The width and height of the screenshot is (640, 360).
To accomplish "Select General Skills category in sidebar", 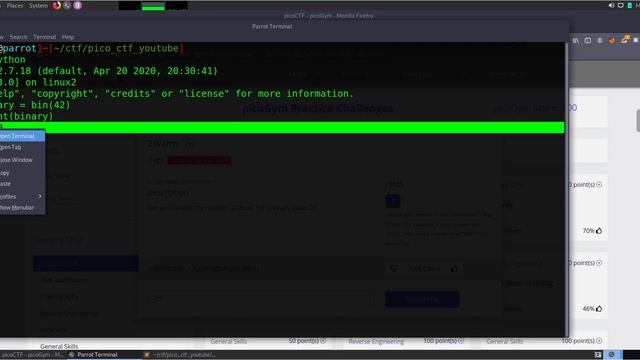I will [x=59, y=346].
